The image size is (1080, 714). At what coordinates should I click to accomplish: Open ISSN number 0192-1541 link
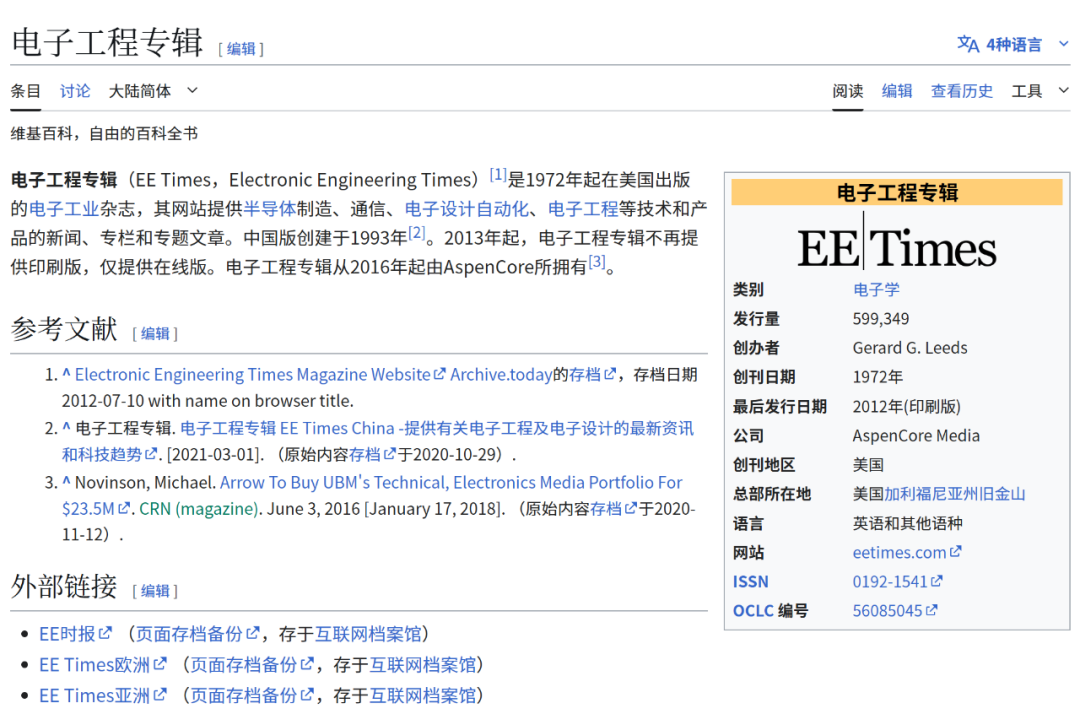tap(897, 582)
